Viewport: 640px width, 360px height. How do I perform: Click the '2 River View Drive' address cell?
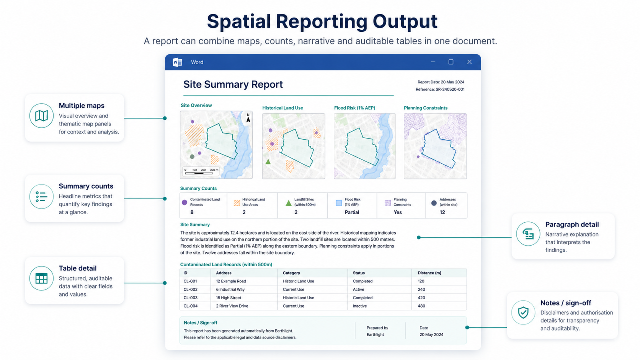pos(232,306)
